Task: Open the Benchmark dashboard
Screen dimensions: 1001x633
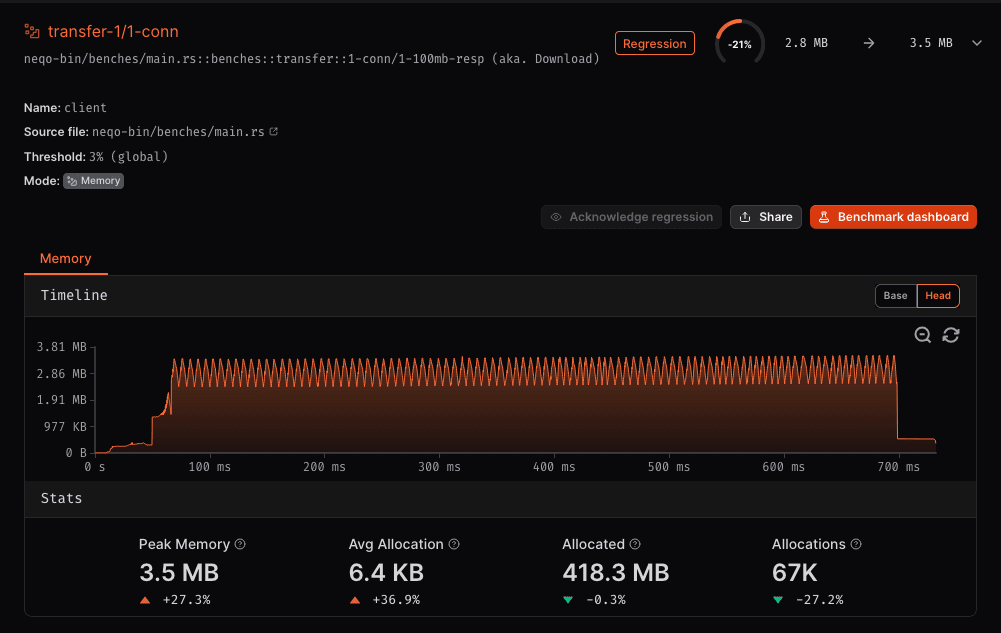Action: pos(893,217)
